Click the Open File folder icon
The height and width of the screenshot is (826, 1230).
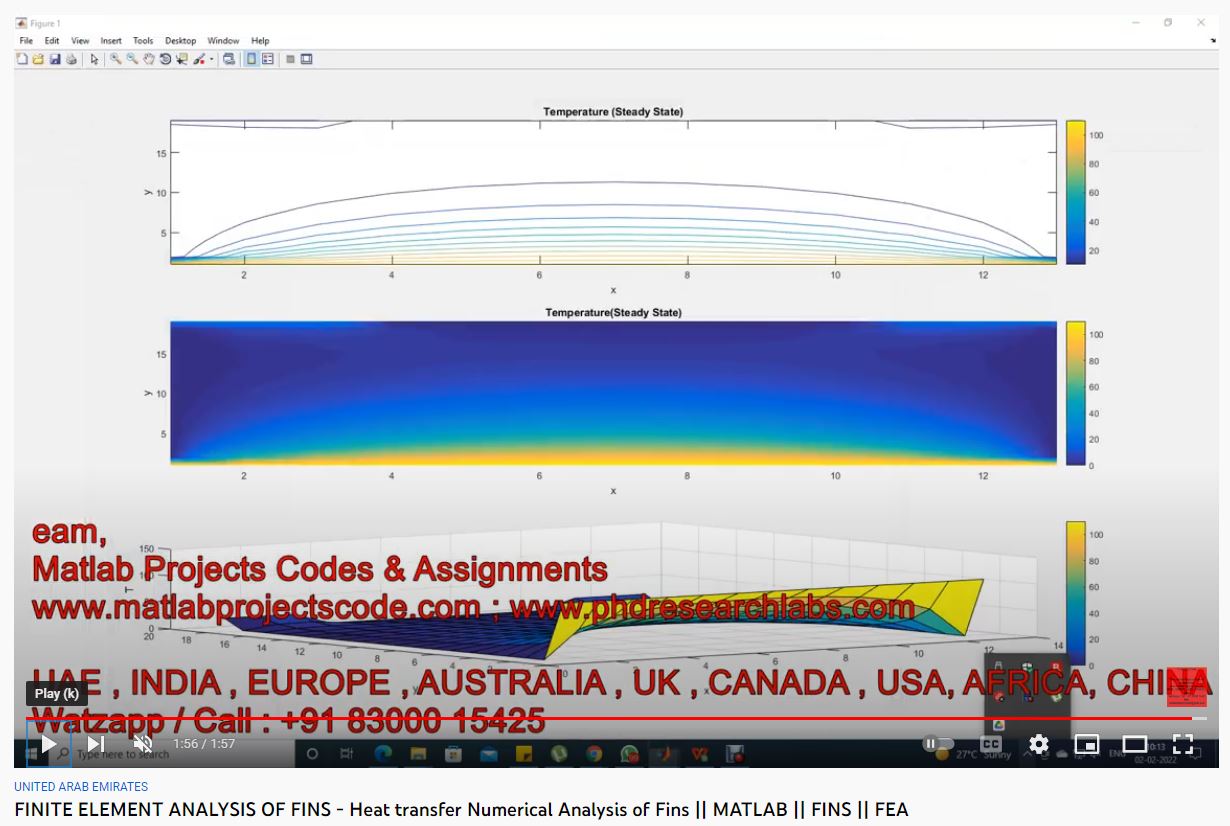pos(38,59)
